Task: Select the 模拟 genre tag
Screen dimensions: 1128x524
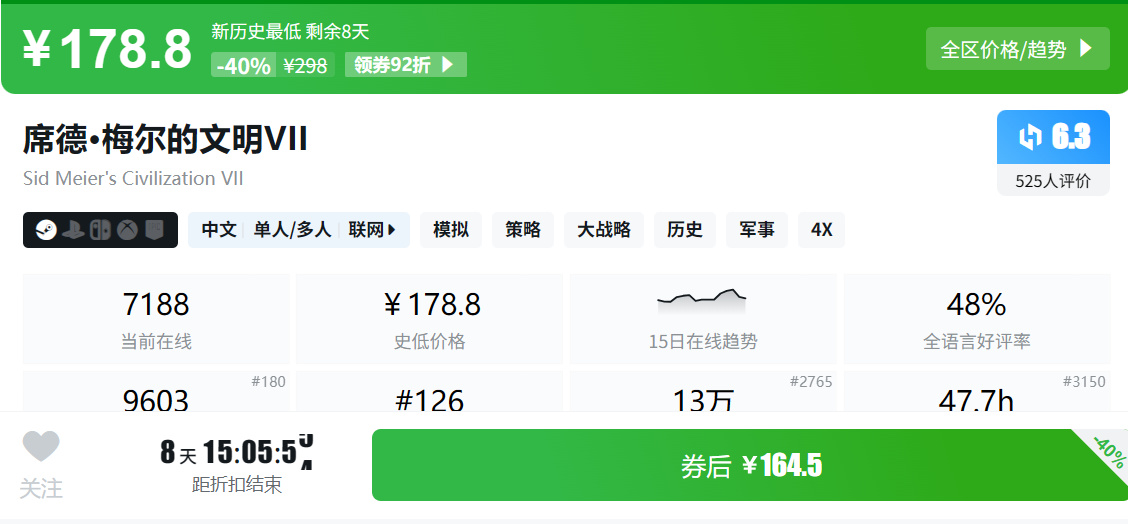Action: (x=451, y=230)
